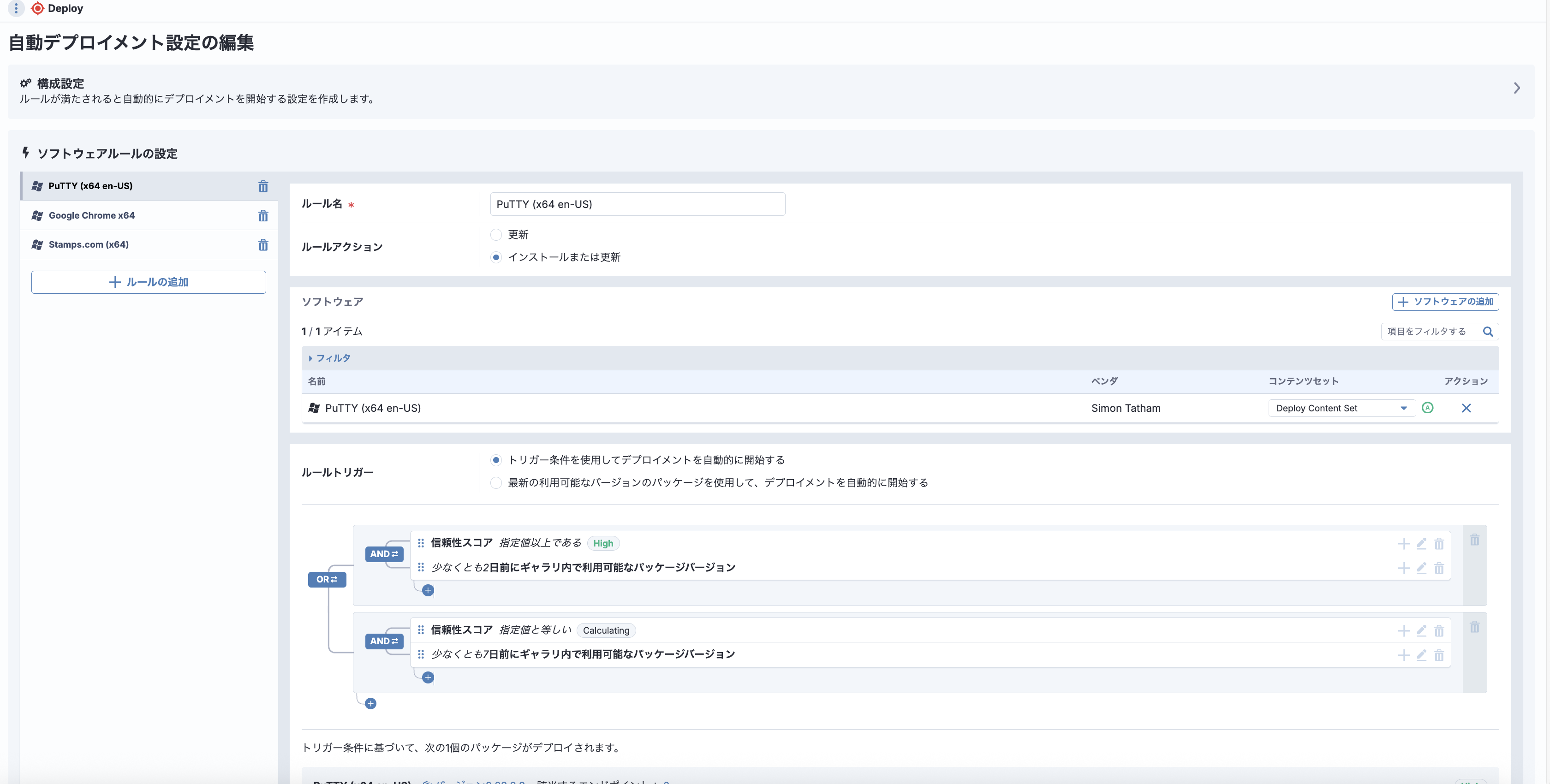Image resolution: width=1550 pixels, height=784 pixels.
Task: Remove PuTTY software row with blue X icon
Action: pos(1467,408)
